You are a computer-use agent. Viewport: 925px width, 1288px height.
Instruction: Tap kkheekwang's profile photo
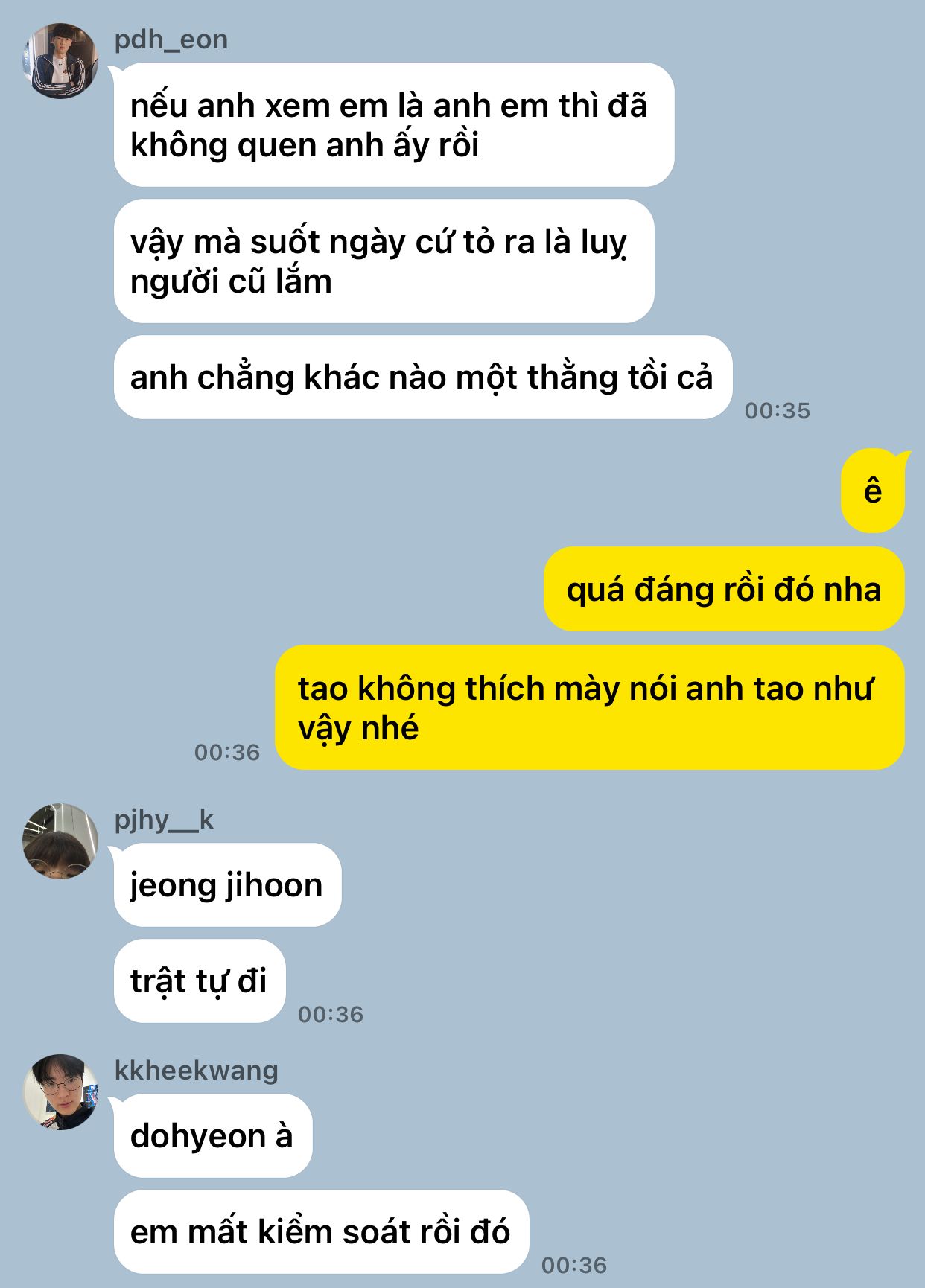tap(60, 1092)
